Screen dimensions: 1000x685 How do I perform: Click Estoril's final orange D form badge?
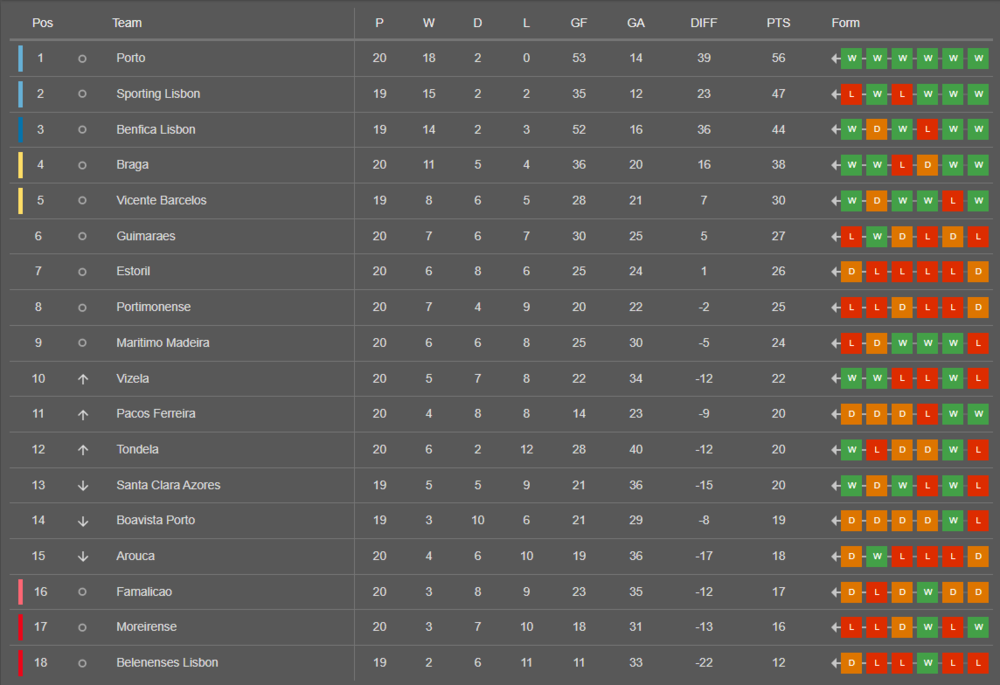point(978,272)
